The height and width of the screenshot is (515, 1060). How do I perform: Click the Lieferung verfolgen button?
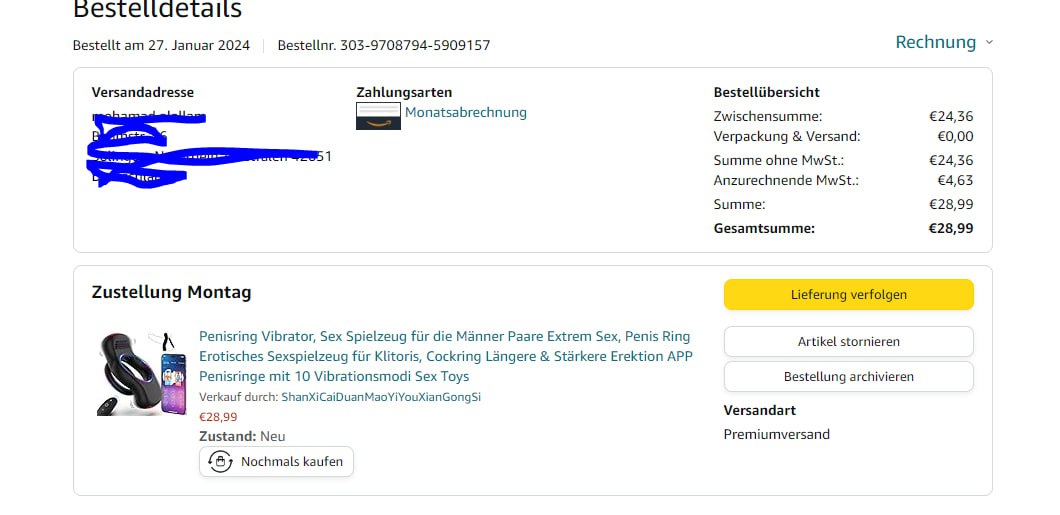[x=848, y=295]
